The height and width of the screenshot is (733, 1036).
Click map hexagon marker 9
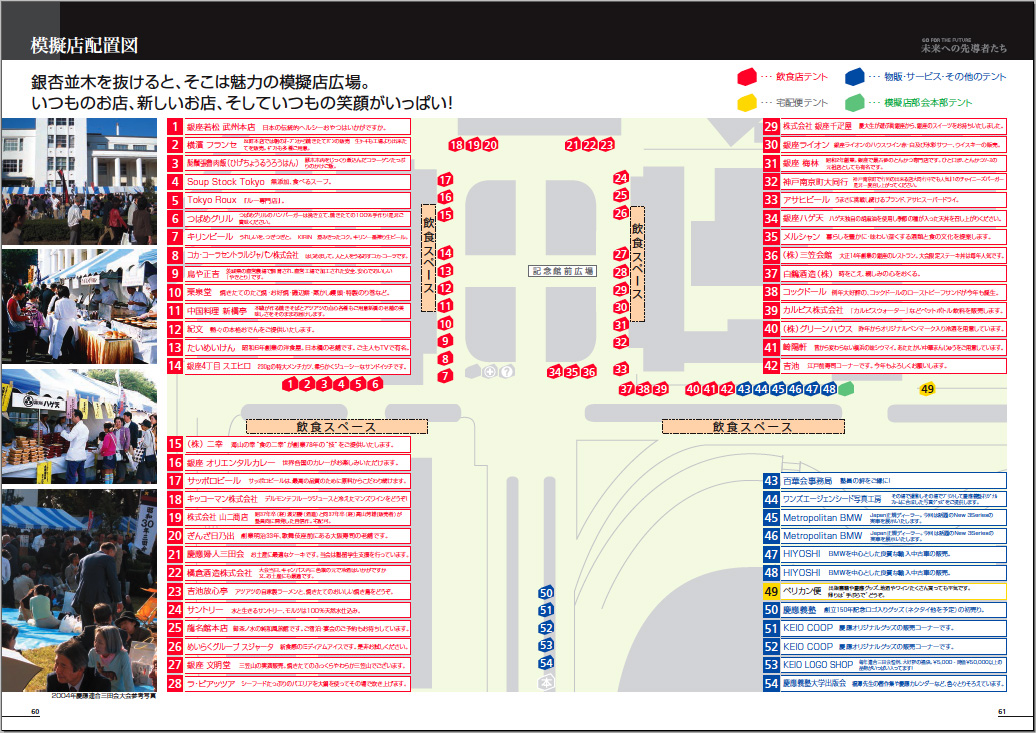(445, 340)
